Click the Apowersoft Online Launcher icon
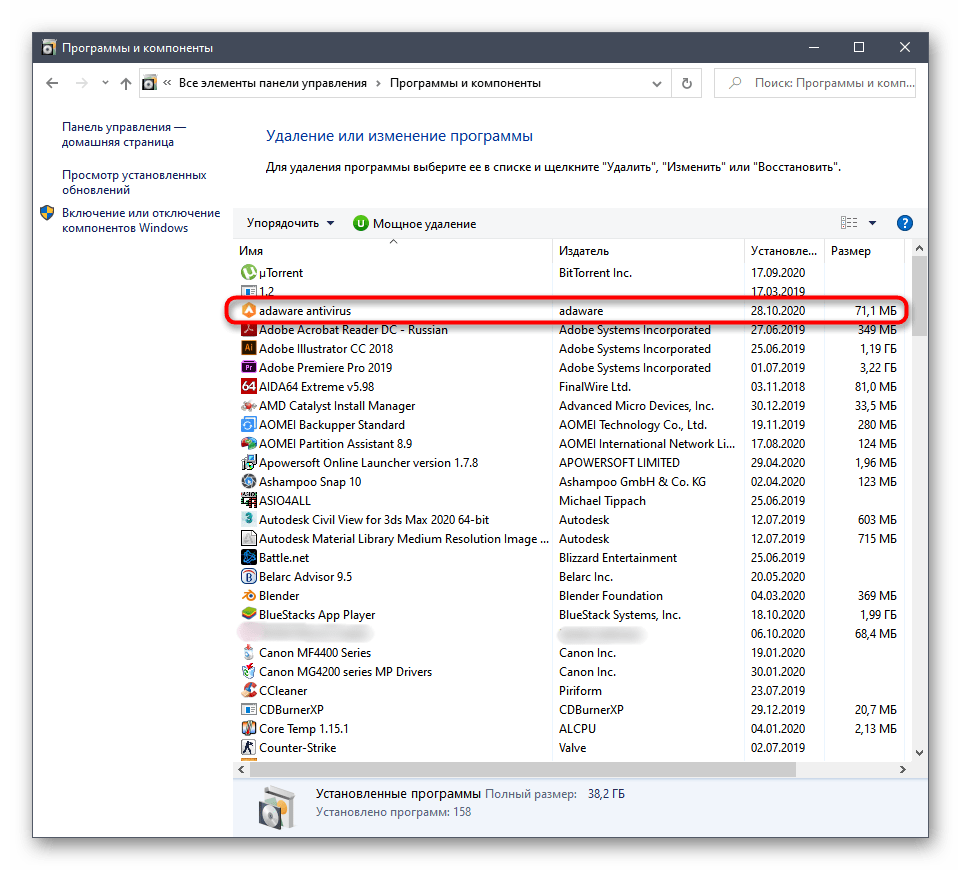Image resolution: width=961 pixels, height=870 pixels. pyautogui.click(x=248, y=463)
